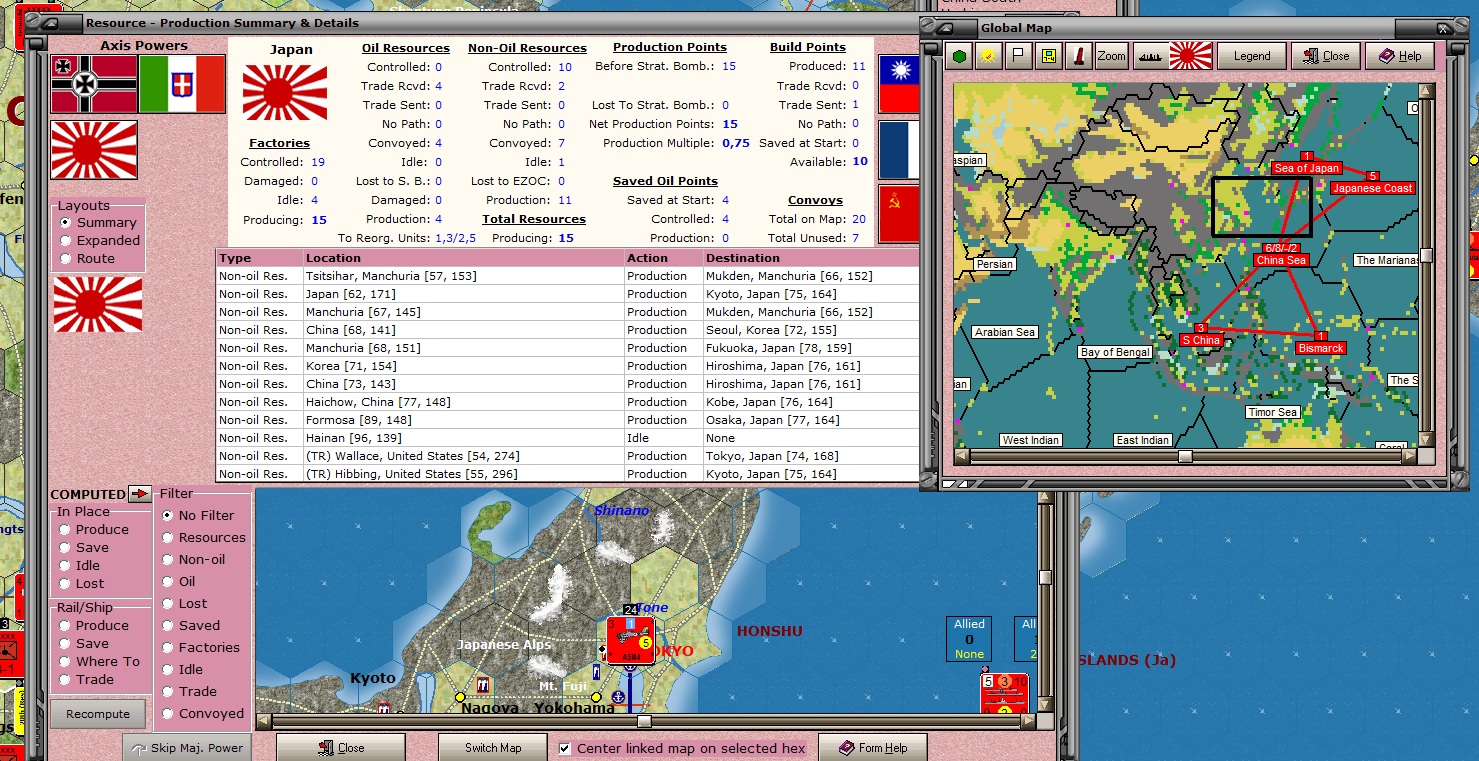Viewport: 1479px width, 761px height.
Task: Click the Recompute button
Action: pyautogui.click(x=98, y=714)
